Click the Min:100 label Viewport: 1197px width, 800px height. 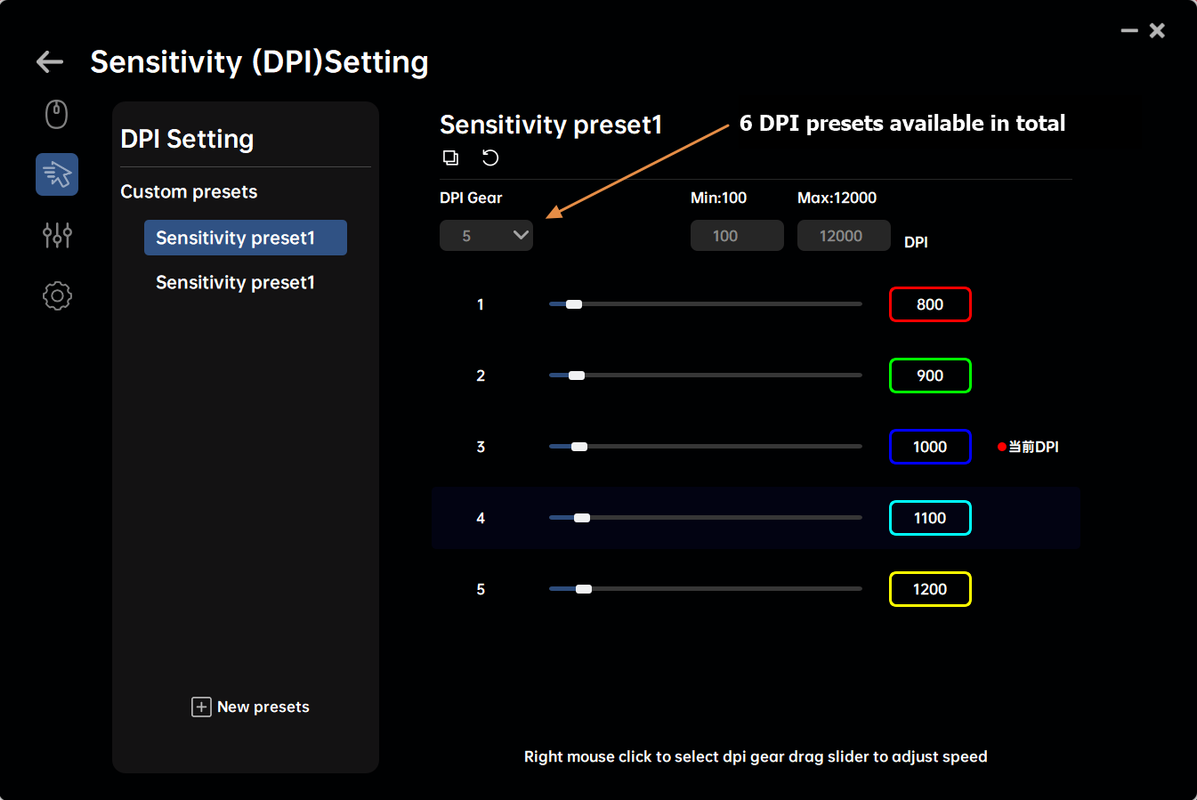[718, 198]
